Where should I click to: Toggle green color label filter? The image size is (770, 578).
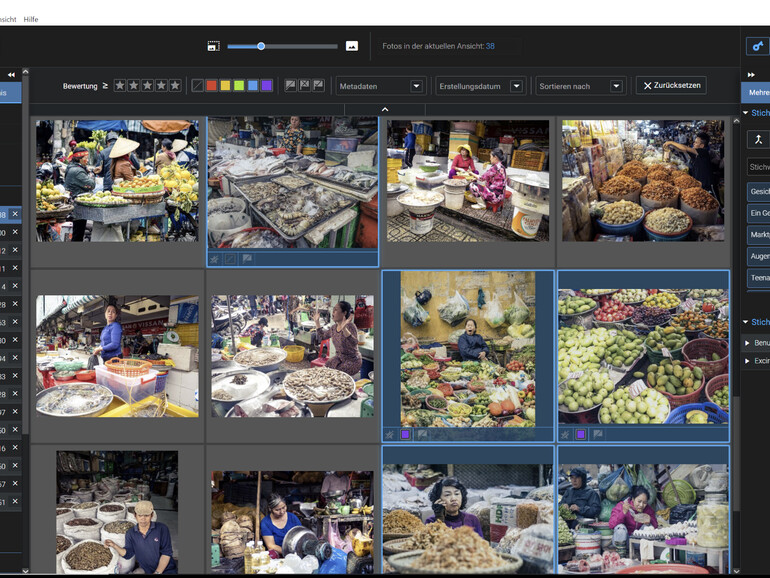[239, 85]
